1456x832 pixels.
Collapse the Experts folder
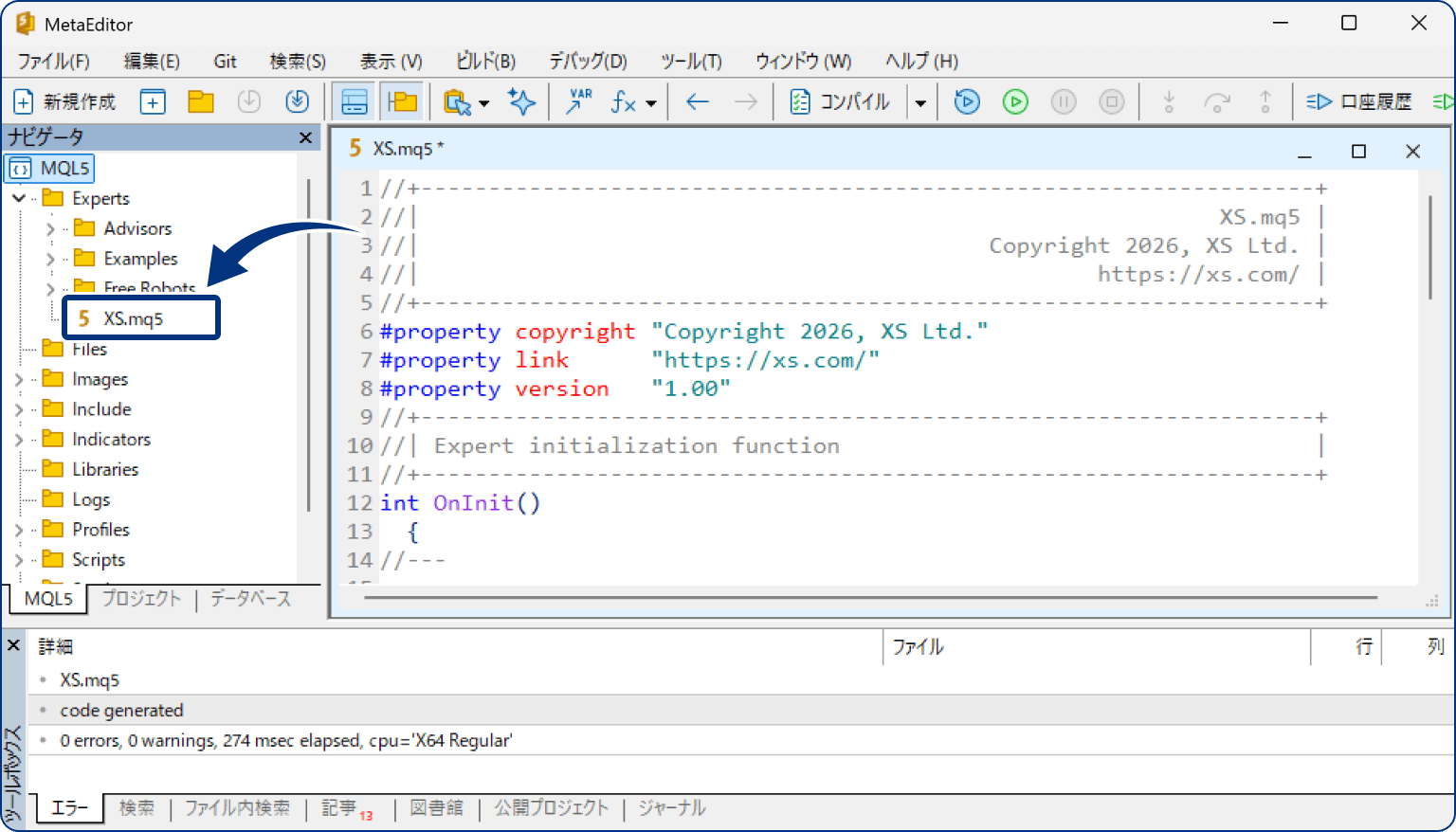point(18,198)
